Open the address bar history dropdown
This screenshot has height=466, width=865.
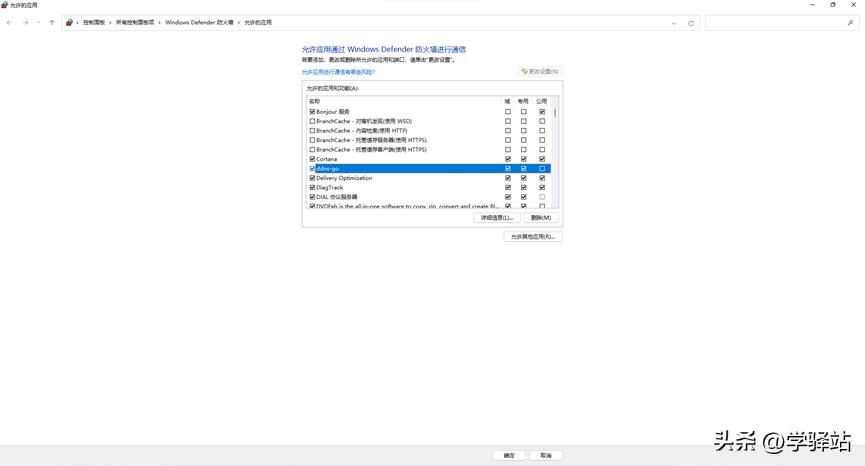click(x=674, y=23)
